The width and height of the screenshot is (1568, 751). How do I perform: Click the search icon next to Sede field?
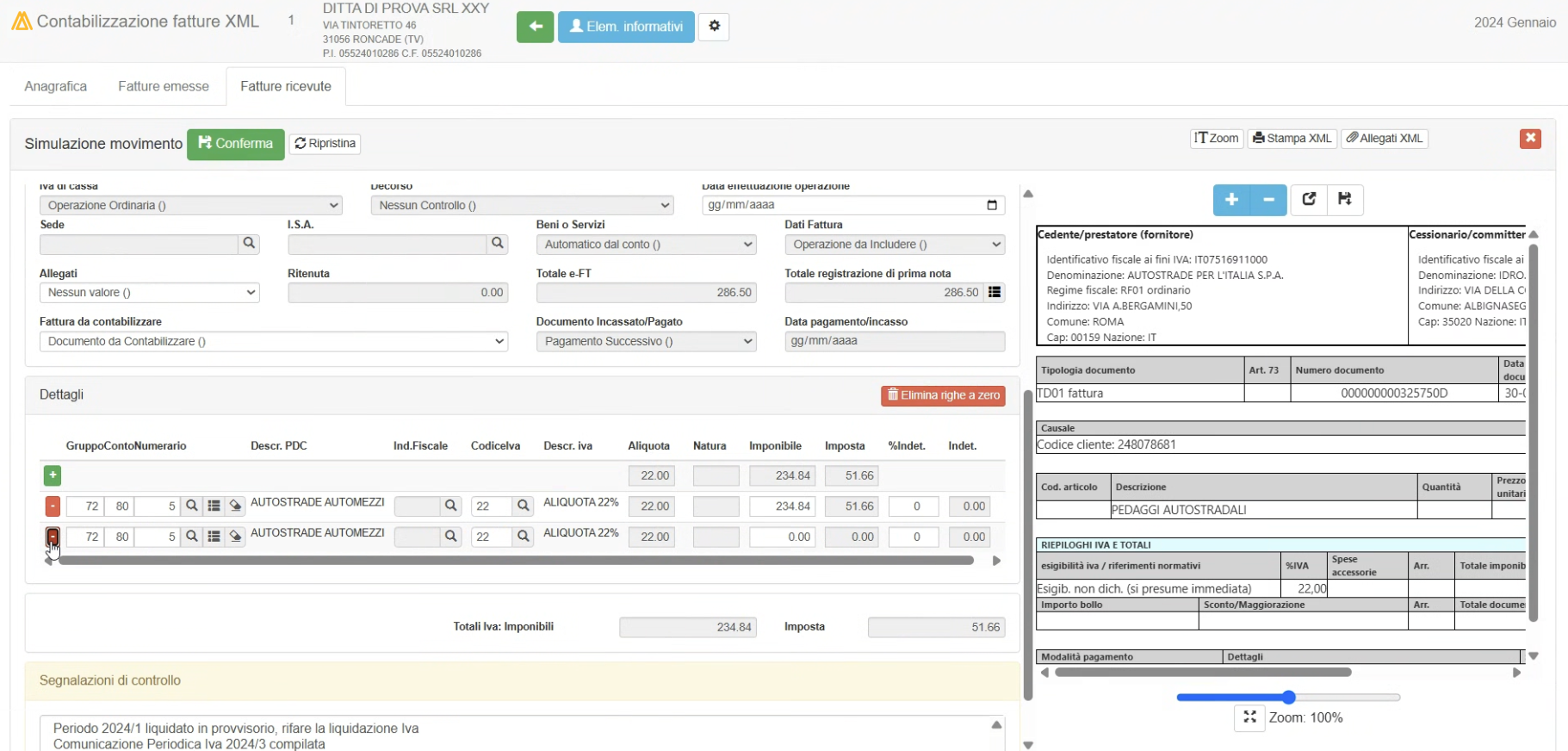coord(249,244)
